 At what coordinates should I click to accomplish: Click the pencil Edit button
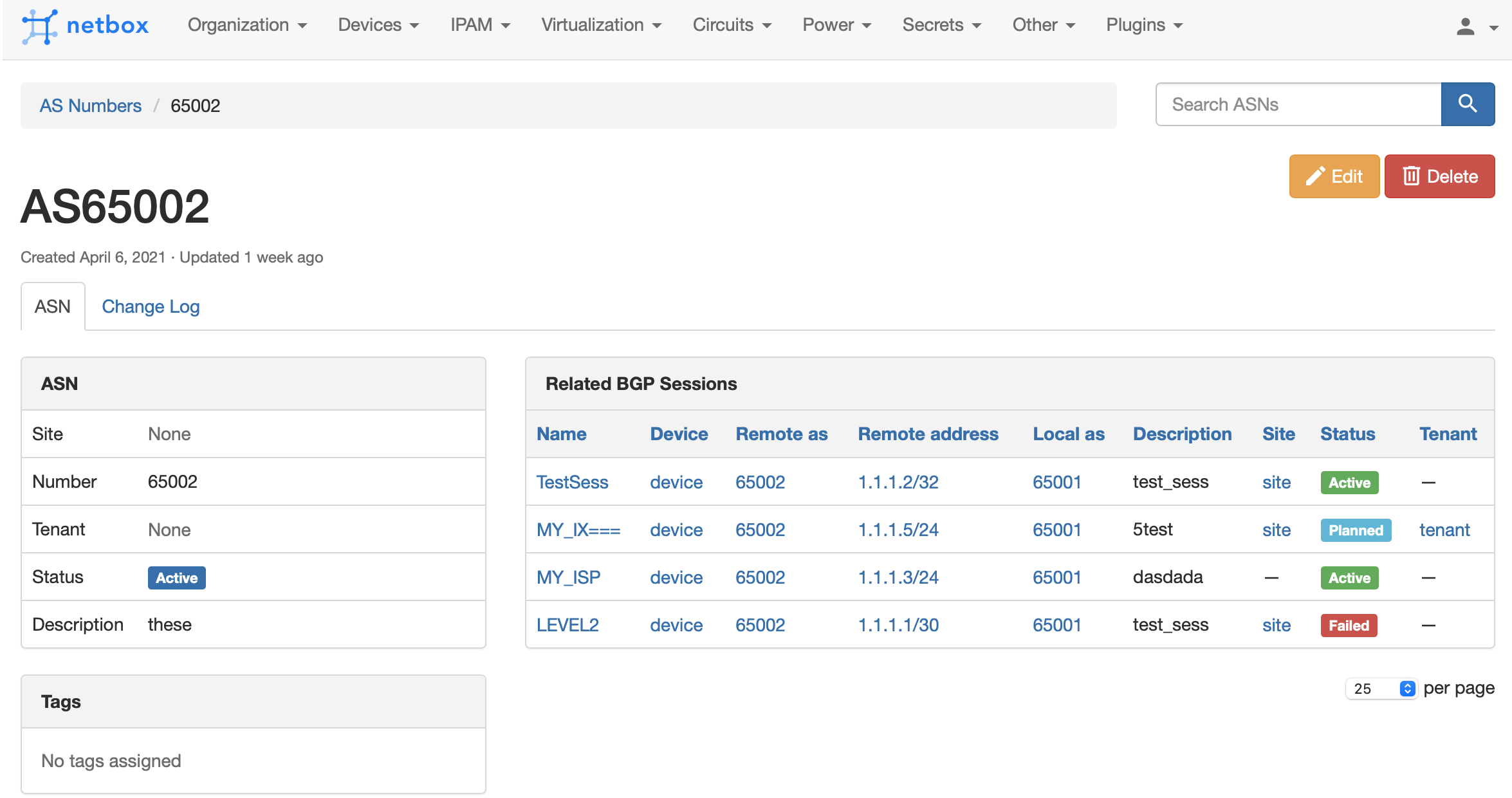pos(1334,176)
